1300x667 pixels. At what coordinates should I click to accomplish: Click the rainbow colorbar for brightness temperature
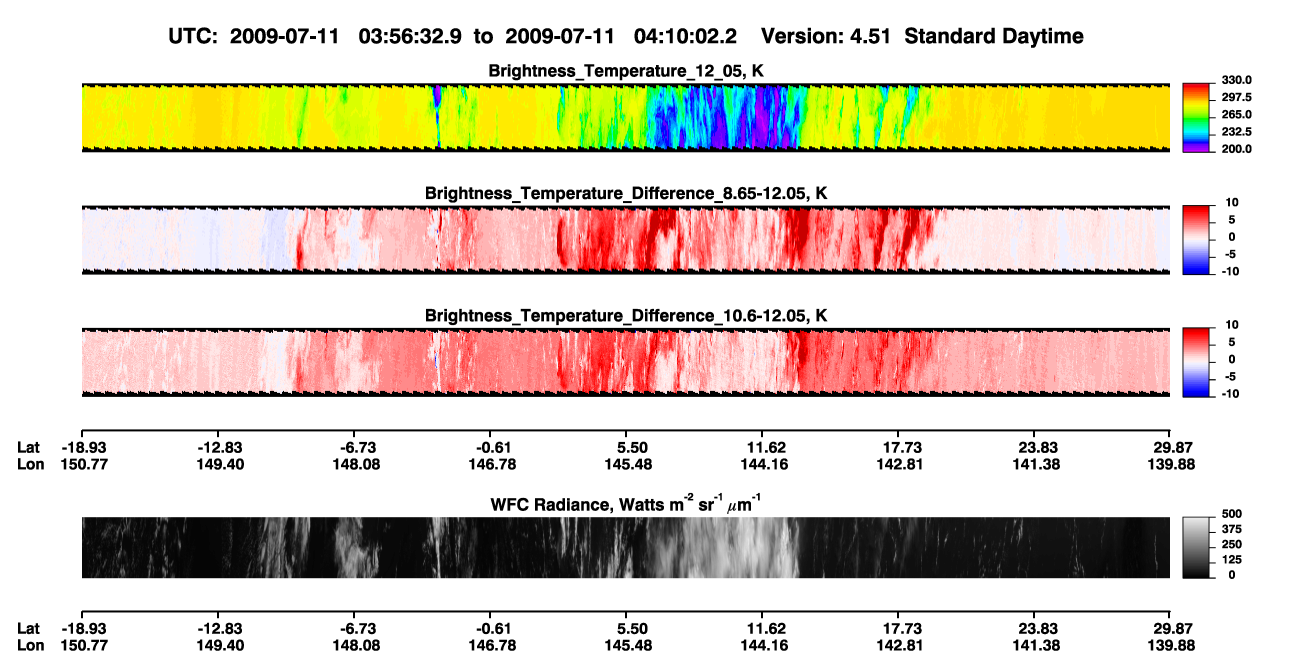coord(1197,117)
